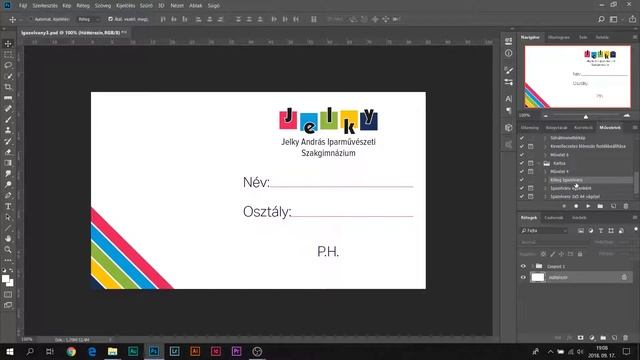Toggle the transform controls checkbox in the options bar
The width and height of the screenshot is (640, 360).
(110, 19)
